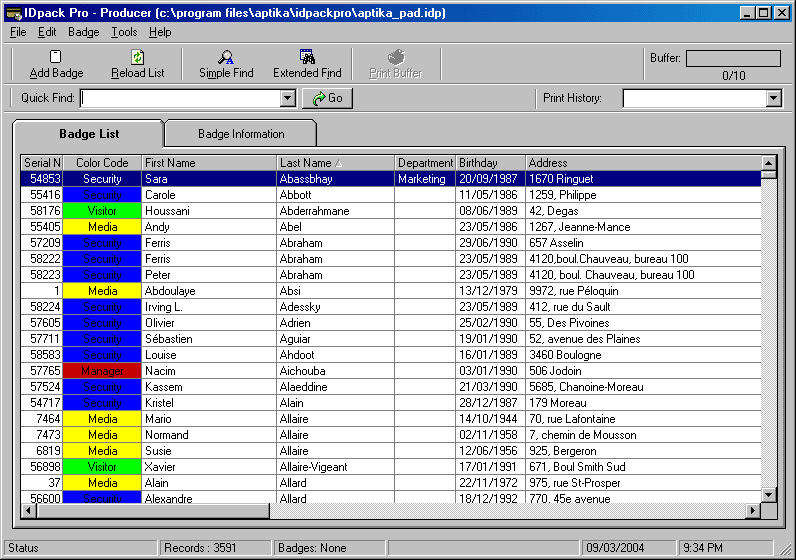Screen dimensions: 796x560
Task: Open the Help menu
Action: 160,32
